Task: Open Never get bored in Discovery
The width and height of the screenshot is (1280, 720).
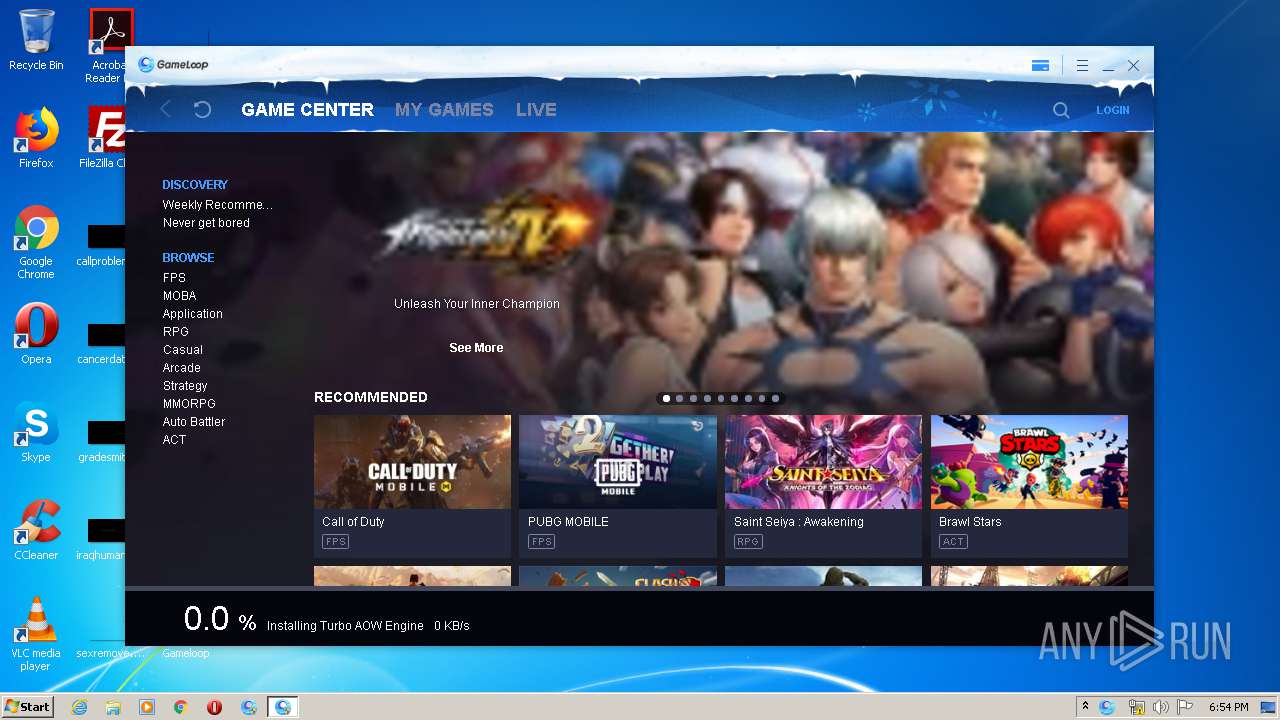Action: (206, 223)
